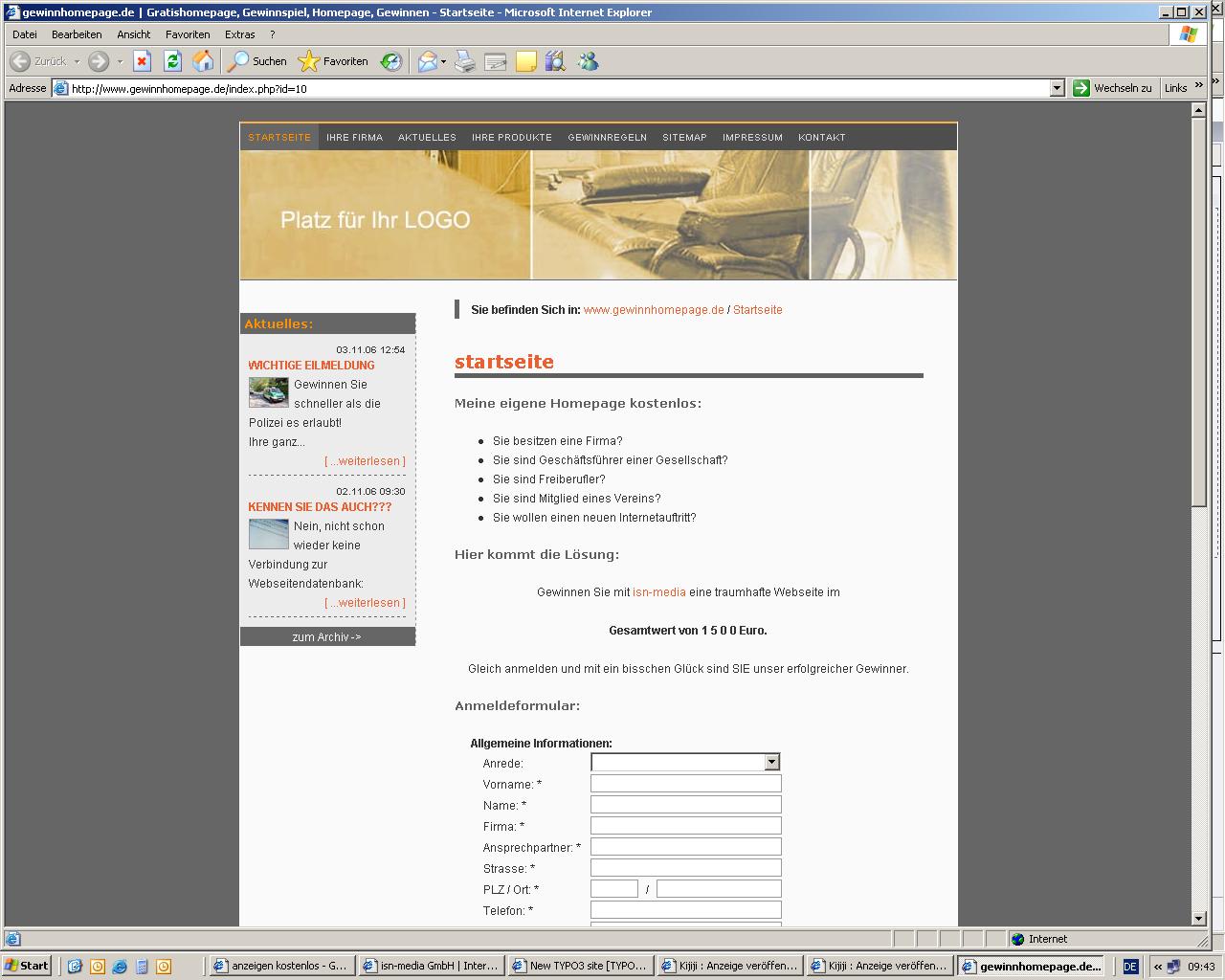Click the isn-media link in text

[x=658, y=592]
